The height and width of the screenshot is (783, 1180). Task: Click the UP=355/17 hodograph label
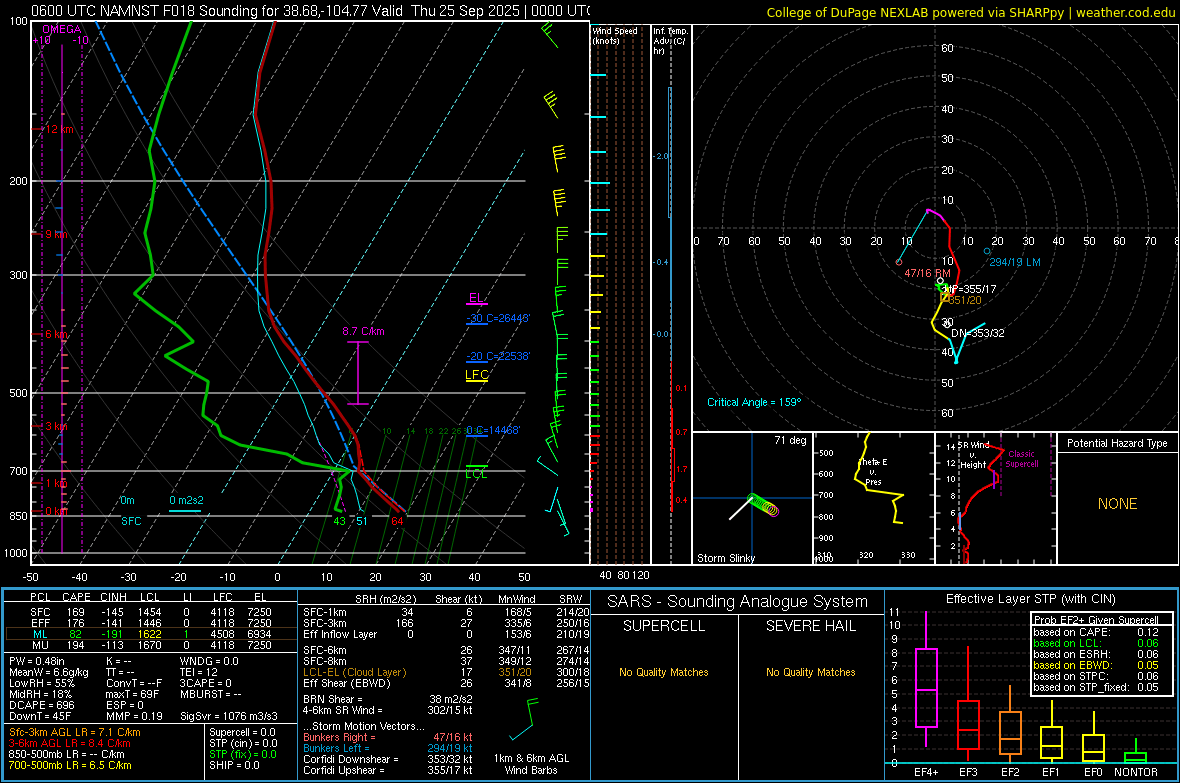[971, 289]
